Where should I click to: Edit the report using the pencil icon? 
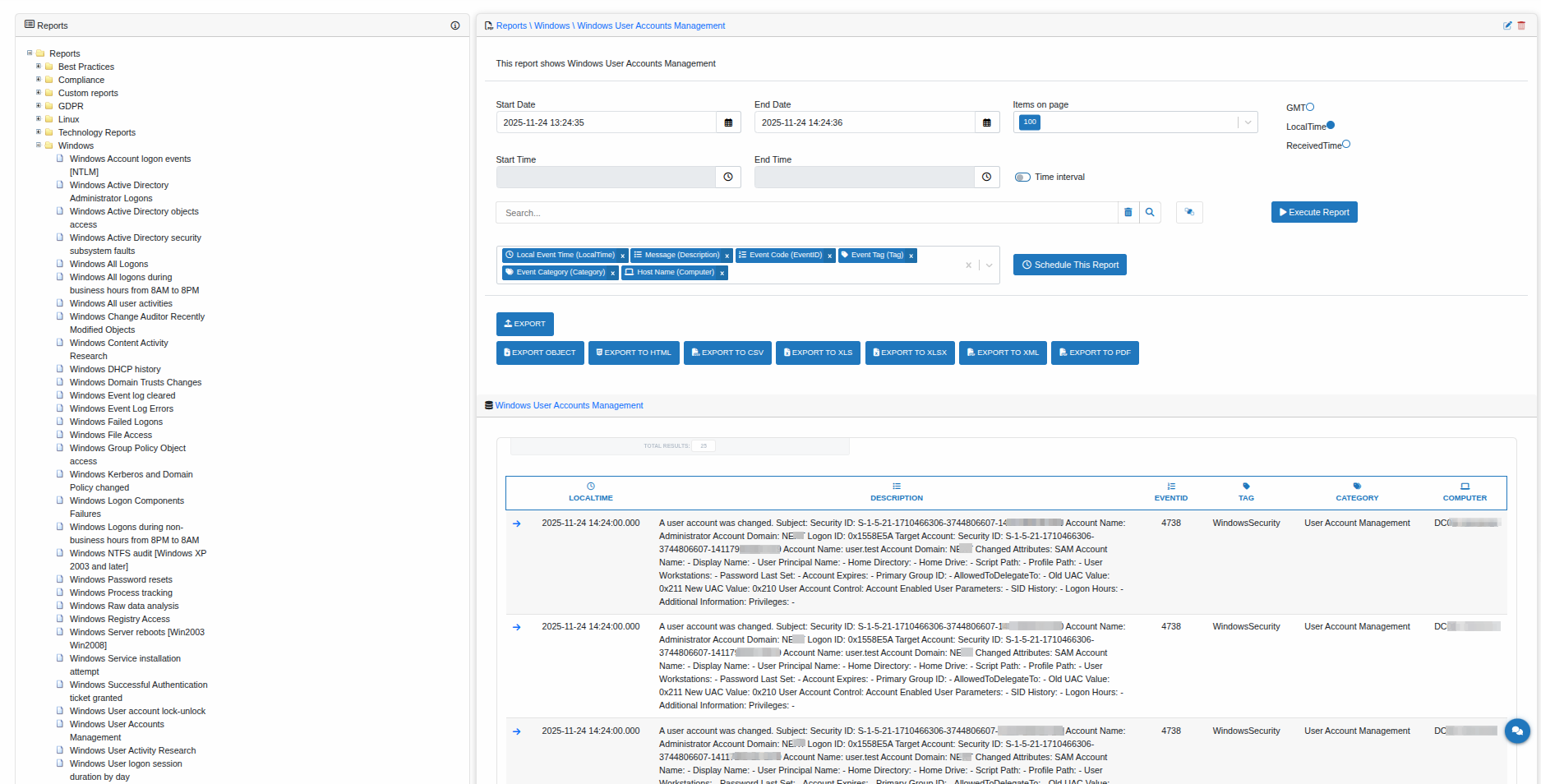[x=1507, y=25]
